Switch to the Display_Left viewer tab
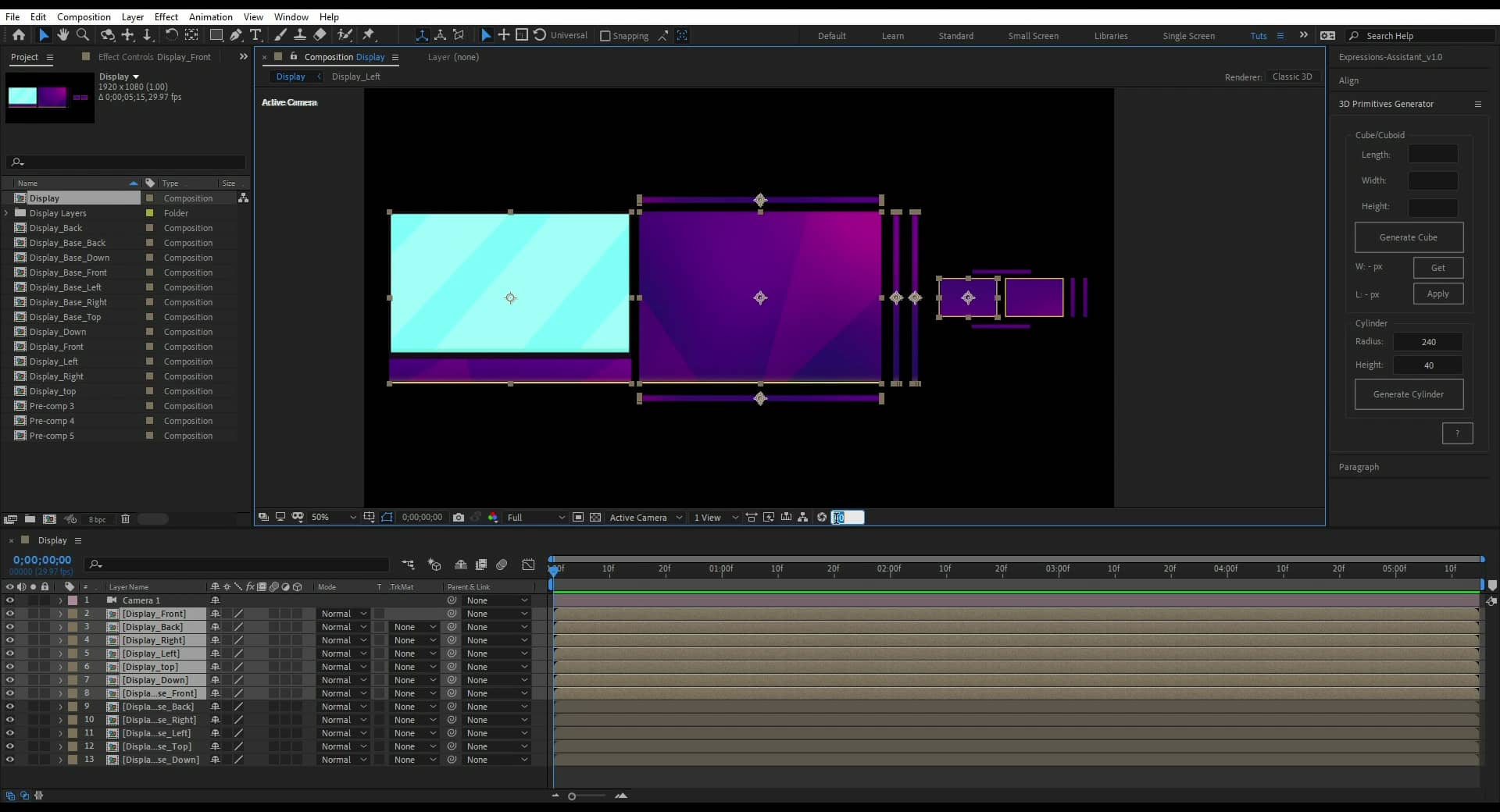Screen dimensions: 1500x812 pos(356,76)
